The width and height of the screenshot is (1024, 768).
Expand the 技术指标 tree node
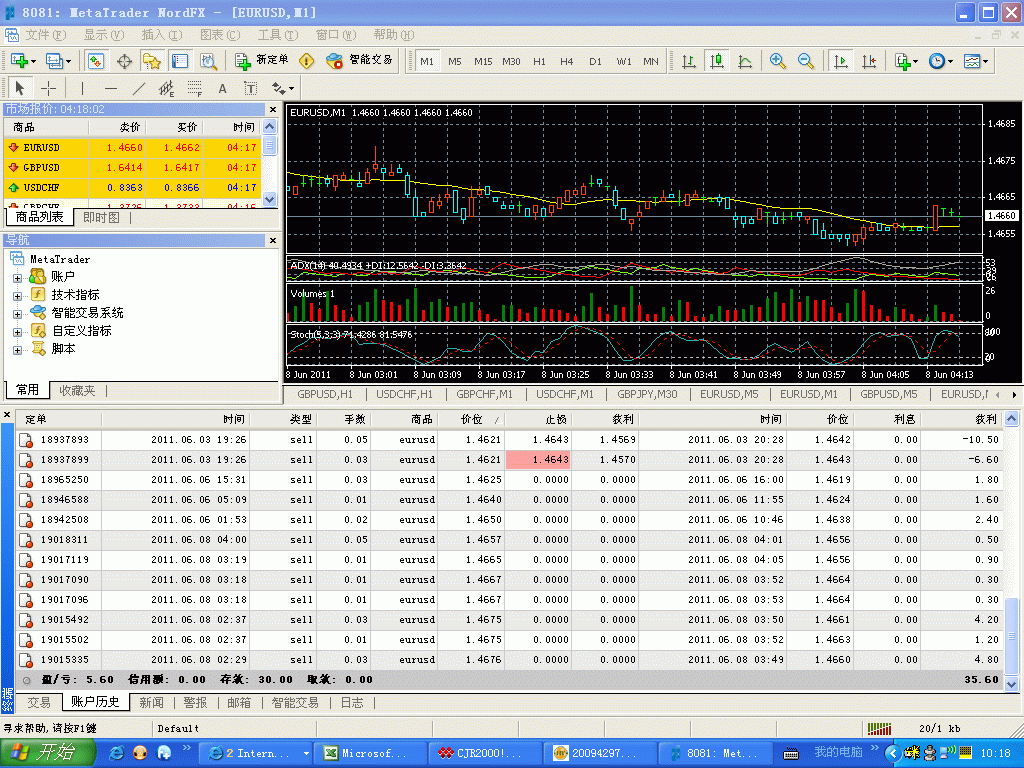pos(17,295)
